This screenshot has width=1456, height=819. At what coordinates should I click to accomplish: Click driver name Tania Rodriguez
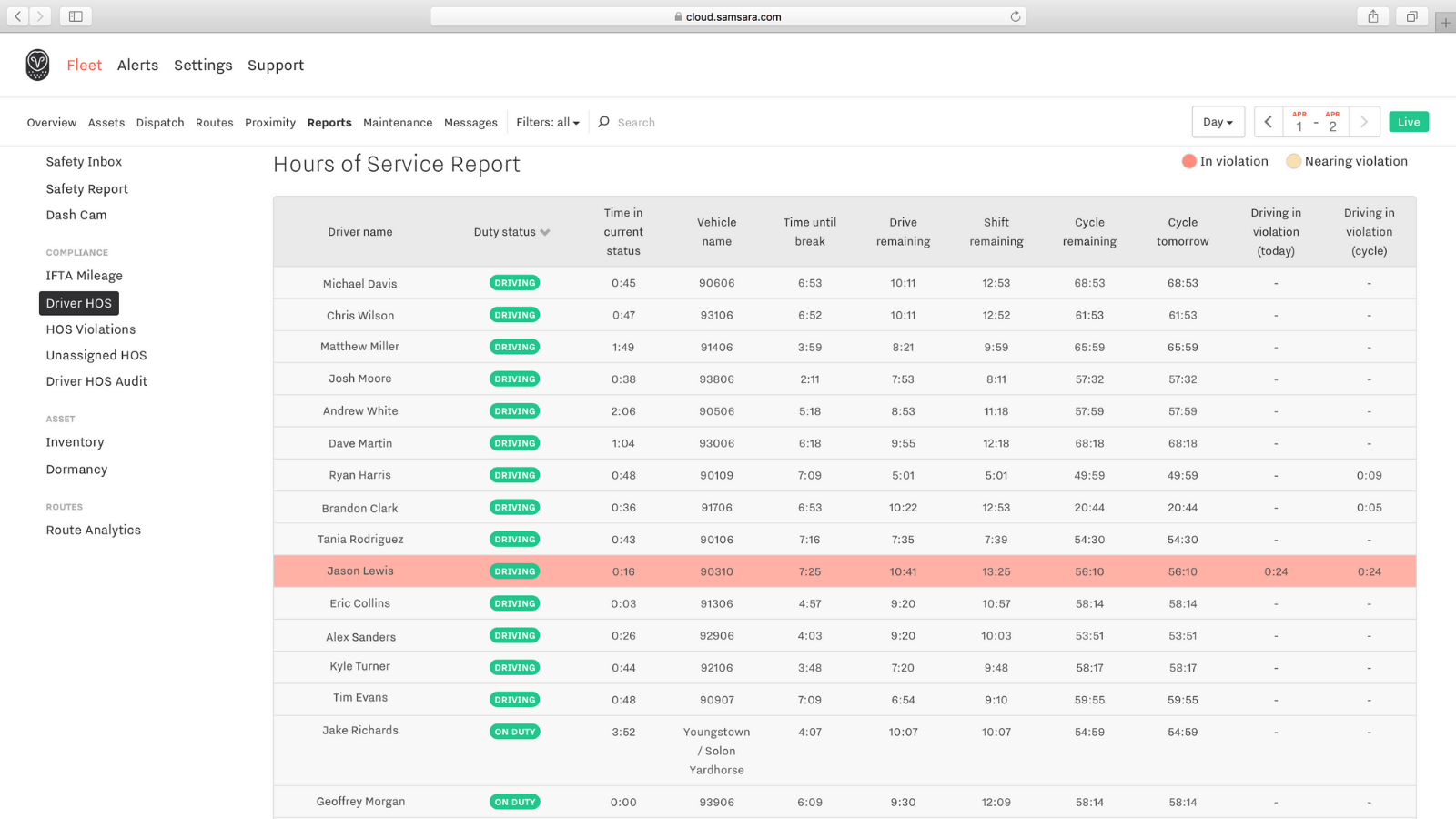[360, 540]
